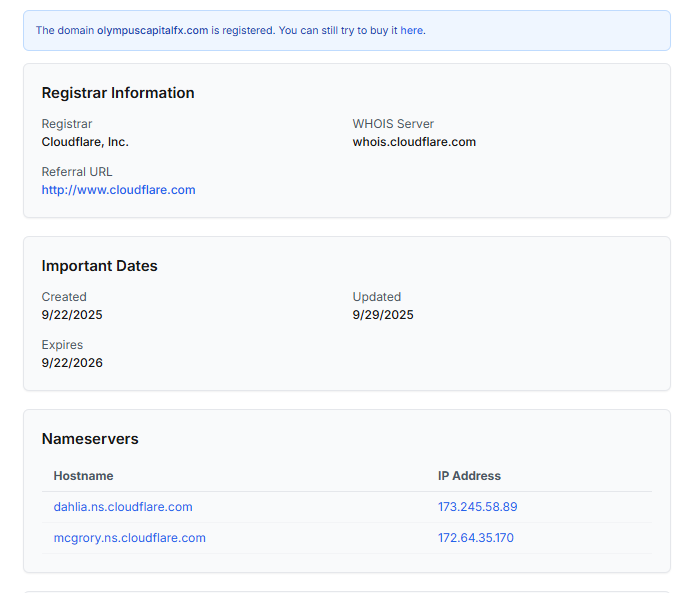
Task: Select the 'WHOIS Server' label
Action: tap(393, 124)
